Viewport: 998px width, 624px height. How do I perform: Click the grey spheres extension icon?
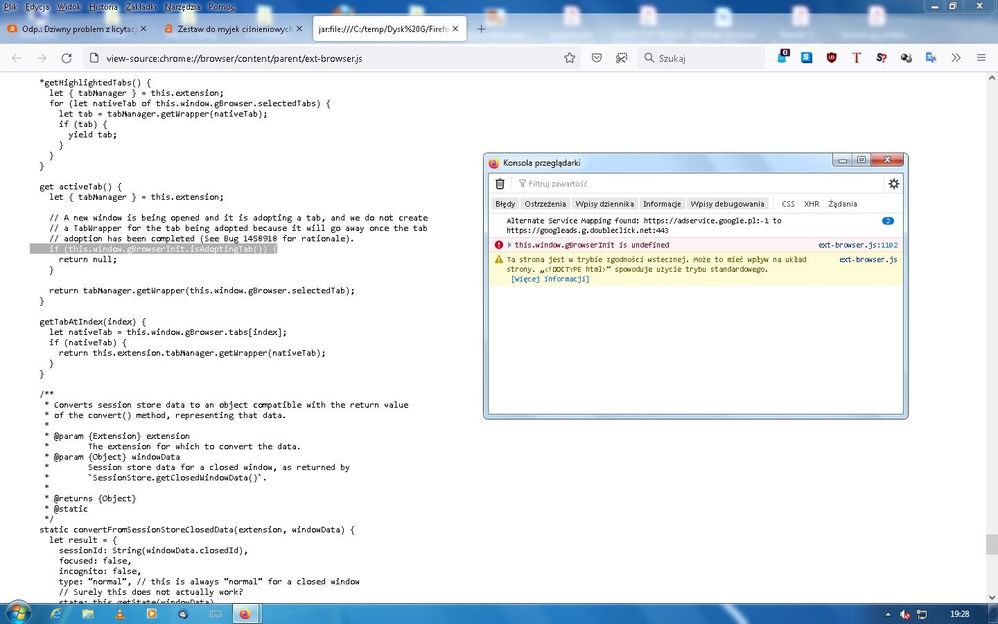[x=906, y=58]
